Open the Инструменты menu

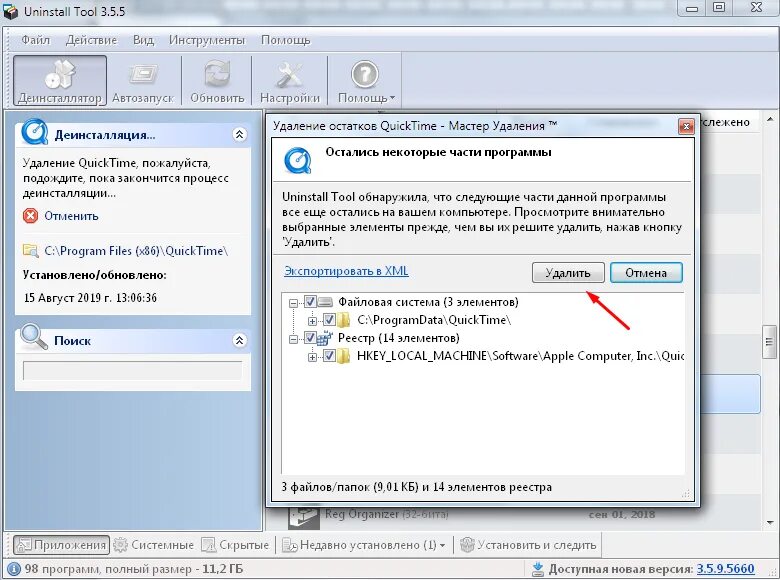[x=207, y=40]
